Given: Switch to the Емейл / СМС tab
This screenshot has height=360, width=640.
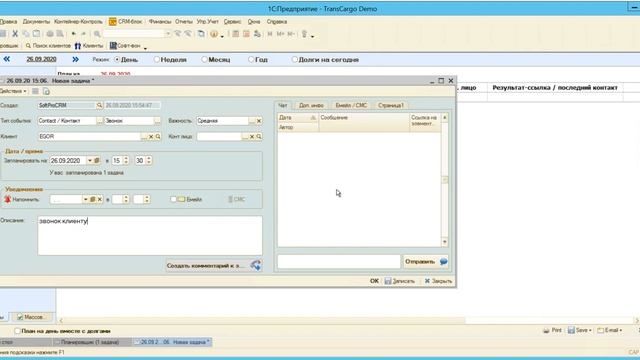Looking at the screenshot, I should pyautogui.click(x=351, y=105).
